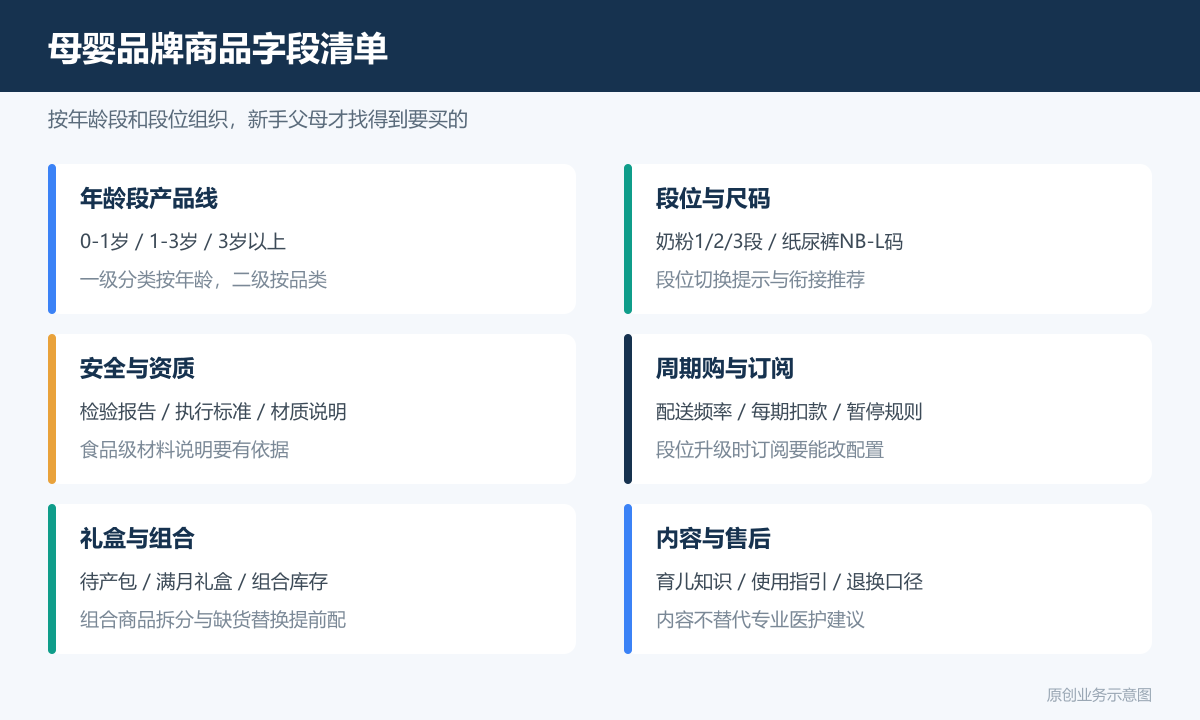Click the note 食品级材料说明要有依据
Screen dimensions: 1200x720
pyautogui.click(x=185, y=449)
